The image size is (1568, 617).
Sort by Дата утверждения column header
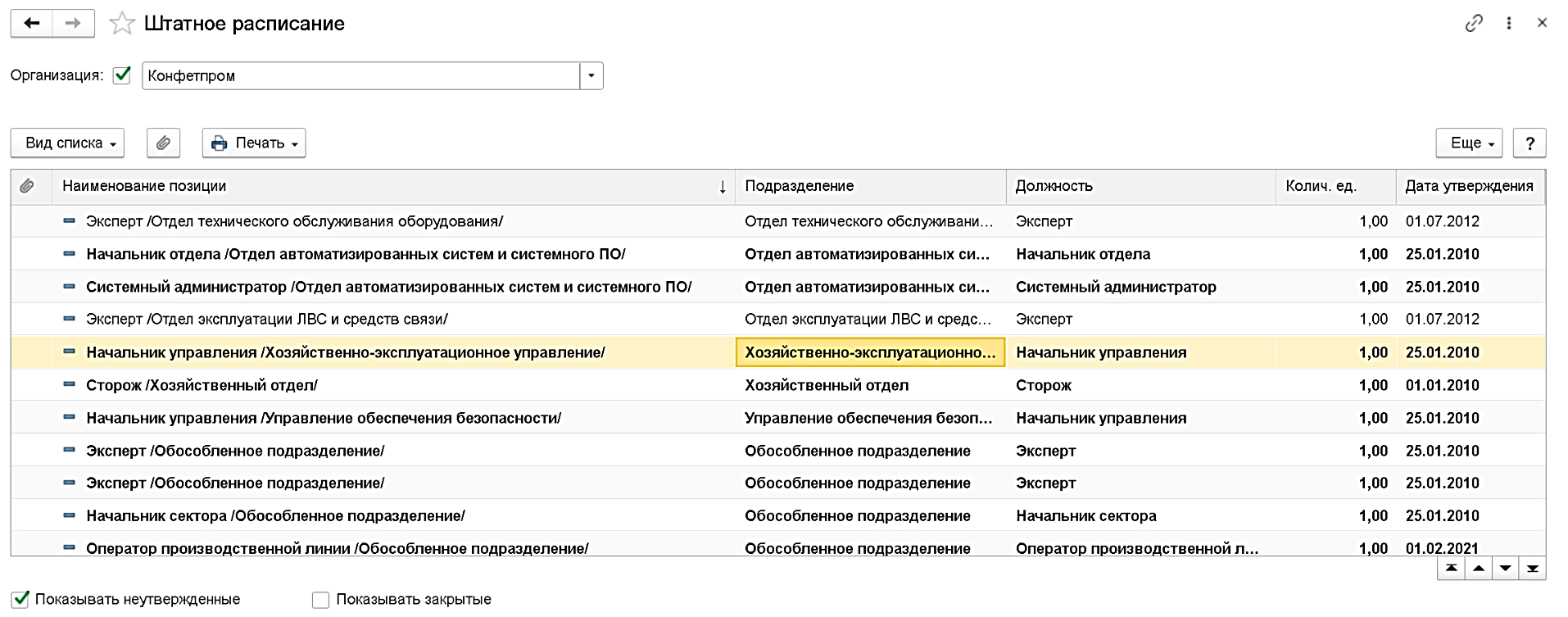tap(1469, 186)
